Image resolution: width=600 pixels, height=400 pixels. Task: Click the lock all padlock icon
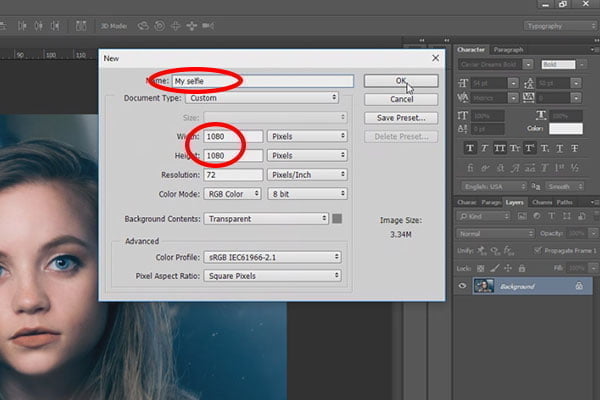[522, 268]
